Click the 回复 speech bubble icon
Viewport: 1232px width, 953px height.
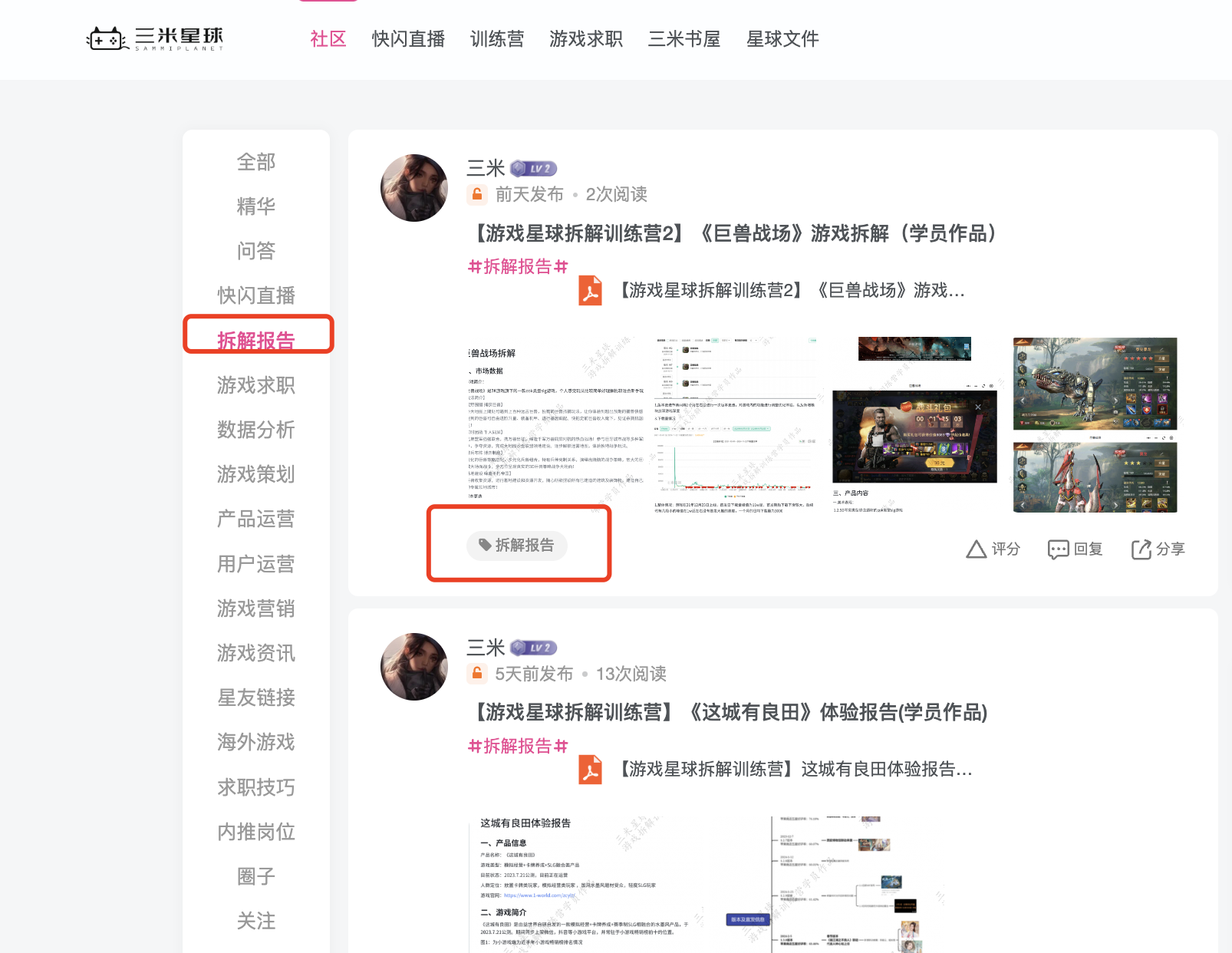click(1058, 549)
